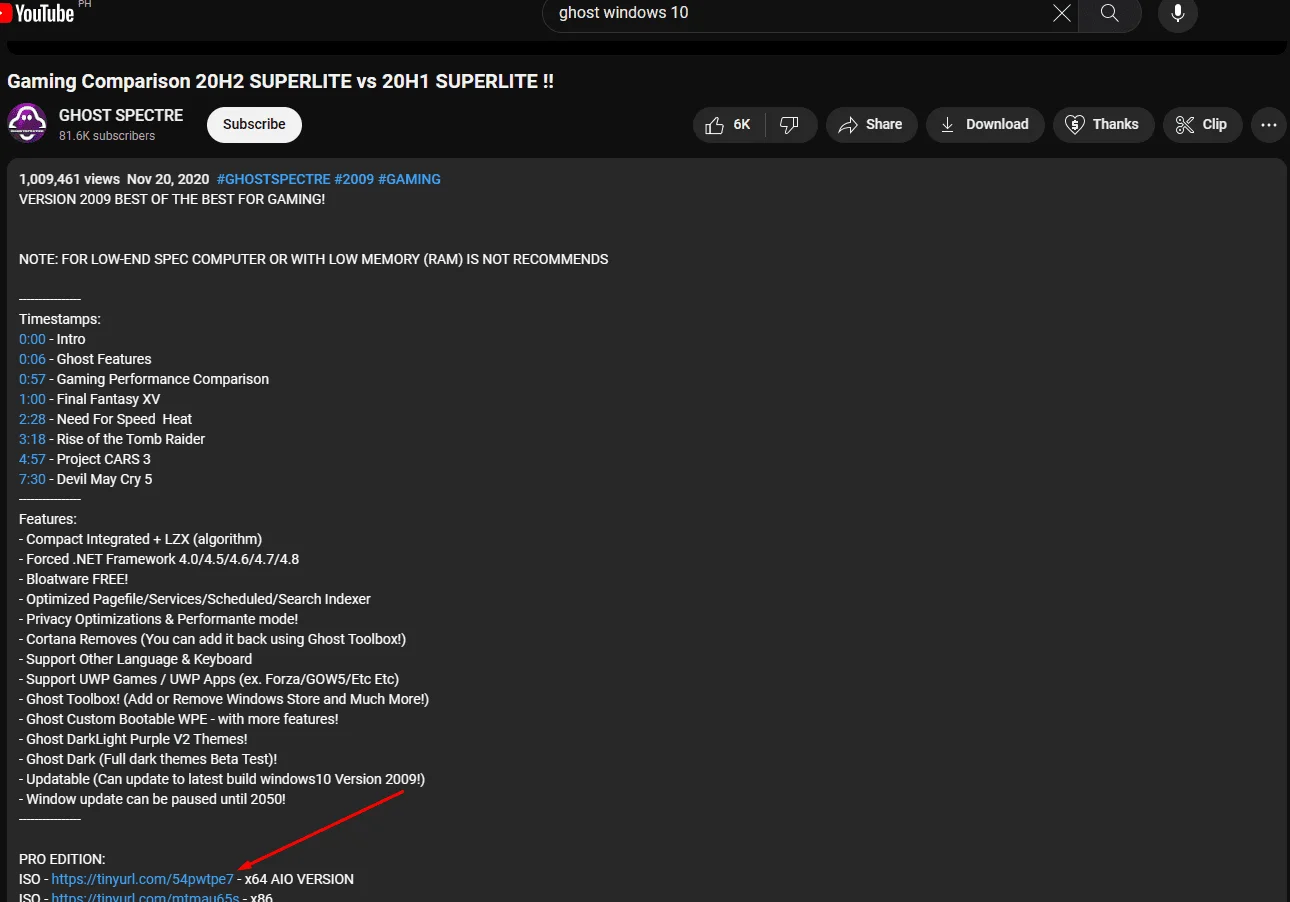The height and width of the screenshot is (902, 1290).
Task: Jump to 1:00 Final Fantasy XV timestamp
Action: pyautogui.click(x=32, y=399)
